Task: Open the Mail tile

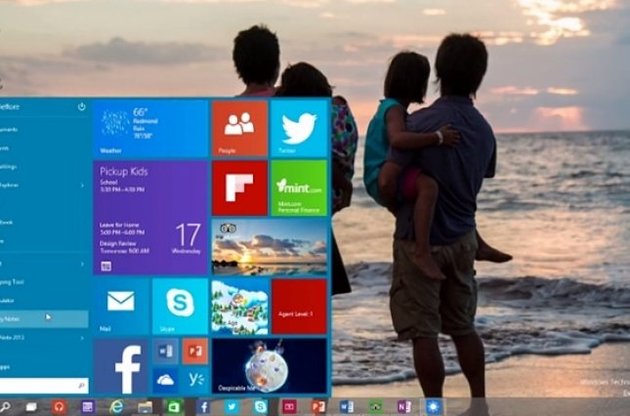Action: point(121,306)
